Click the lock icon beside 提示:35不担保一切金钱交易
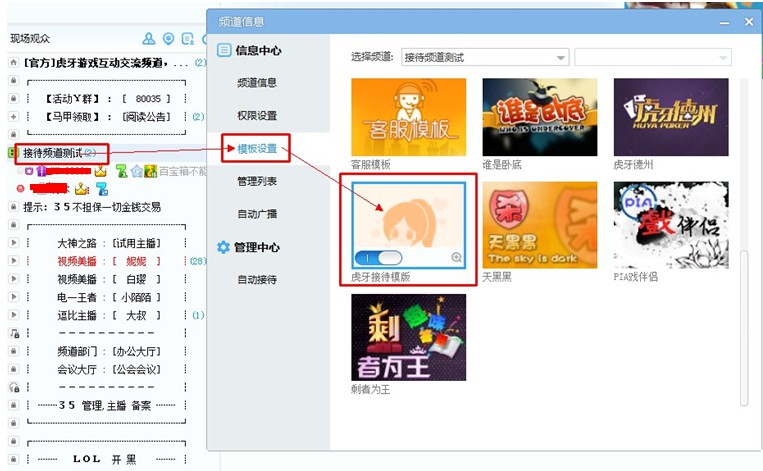The height and width of the screenshot is (471, 763). [13, 207]
